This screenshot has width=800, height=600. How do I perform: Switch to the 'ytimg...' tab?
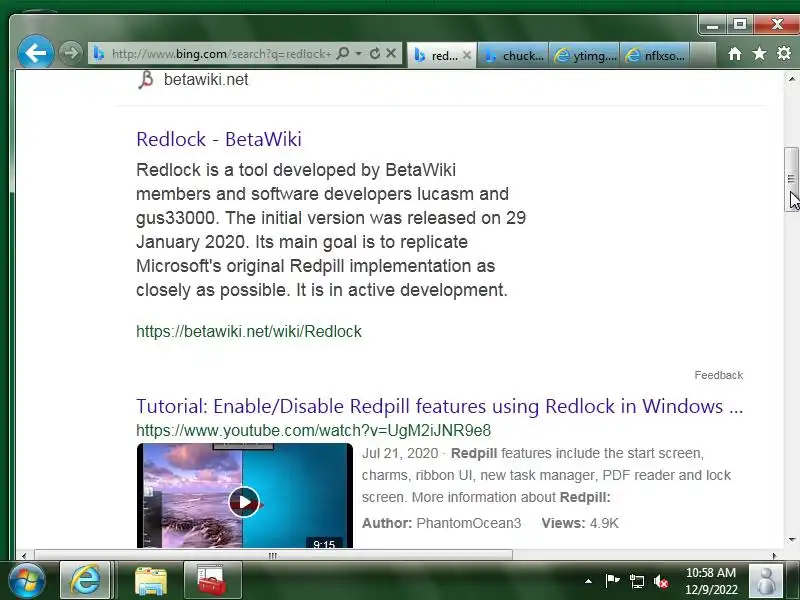pyautogui.click(x=585, y=55)
